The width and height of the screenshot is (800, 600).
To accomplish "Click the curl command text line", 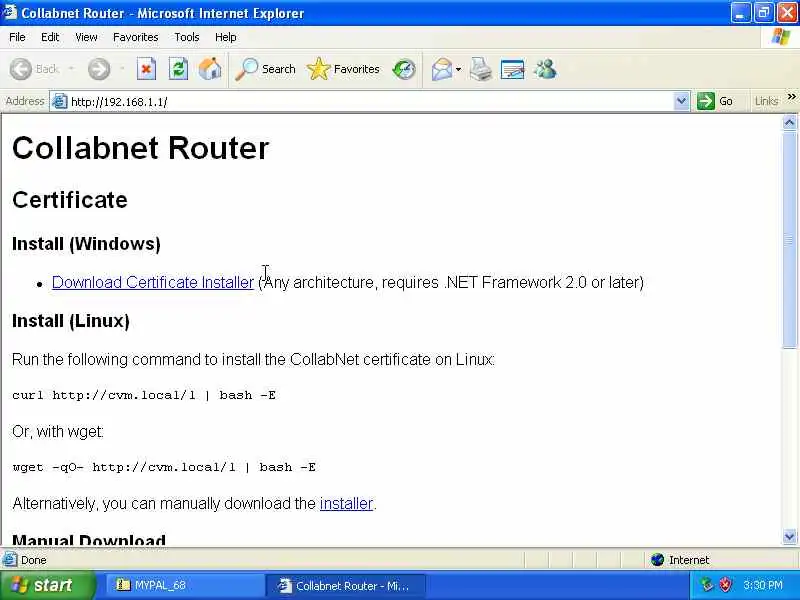I will (144, 395).
